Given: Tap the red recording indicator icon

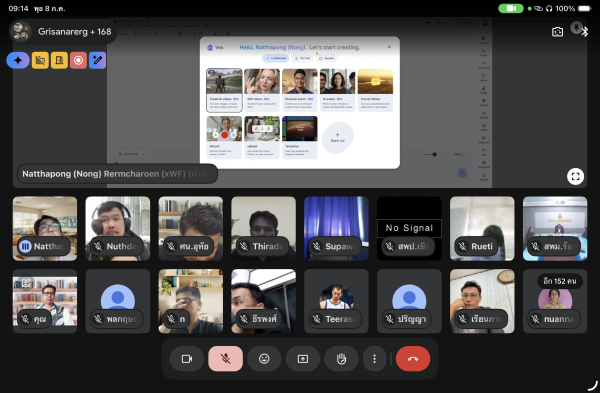Looking at the screenshot, I should coord(78,60).
